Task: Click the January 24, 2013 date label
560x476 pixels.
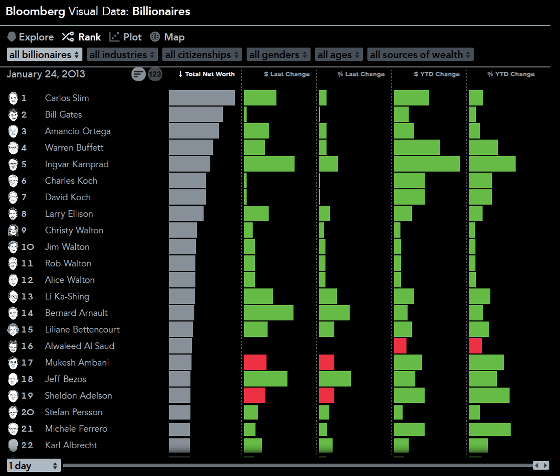Action: [46, 74]
